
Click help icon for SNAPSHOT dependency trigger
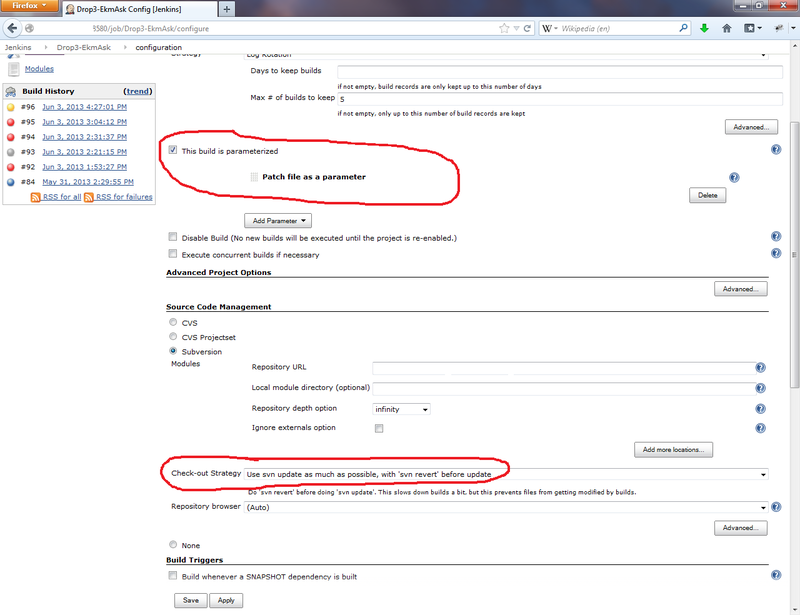click(x=776, y=575)
